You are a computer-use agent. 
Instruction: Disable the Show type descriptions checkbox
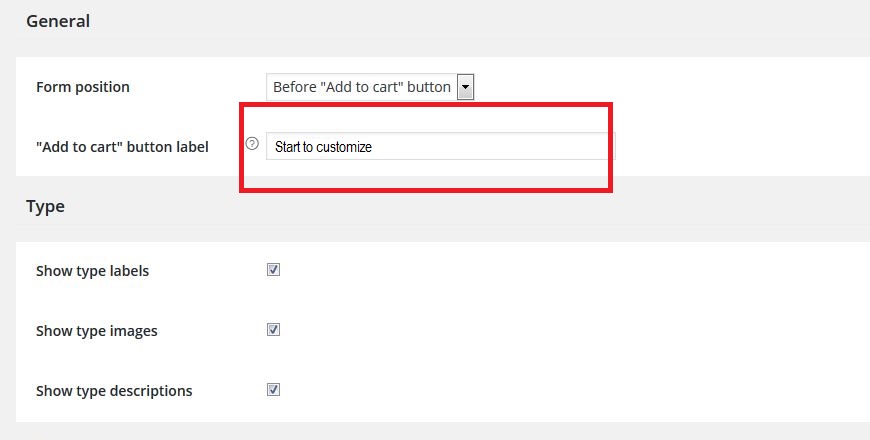click(x=273, y=390)
